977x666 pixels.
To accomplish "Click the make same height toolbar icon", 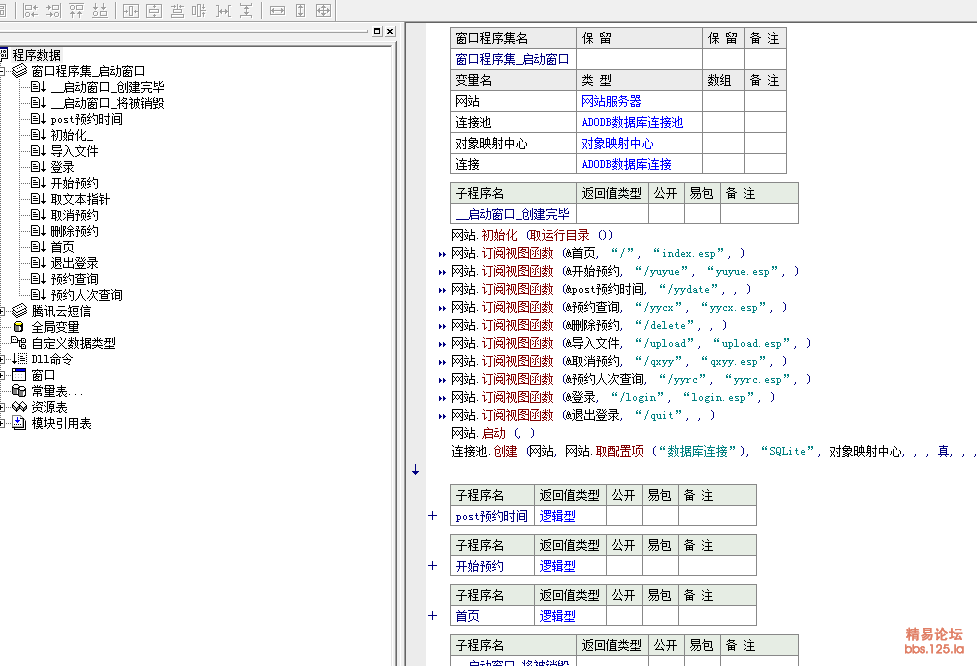I will pyautogui.click(x=300, y=11).
